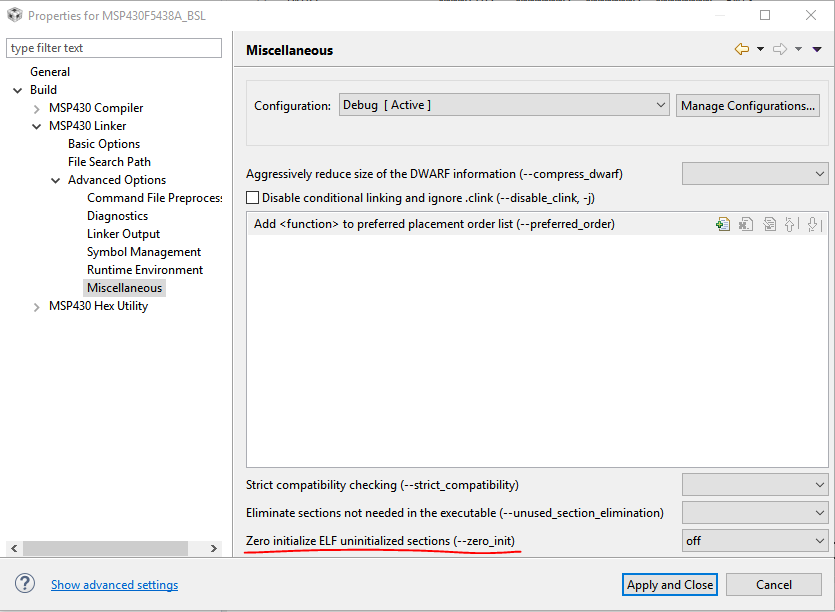Open the forward history dropdown arrow
Viewport: 835px width, 612px height.
pos(798,50)
